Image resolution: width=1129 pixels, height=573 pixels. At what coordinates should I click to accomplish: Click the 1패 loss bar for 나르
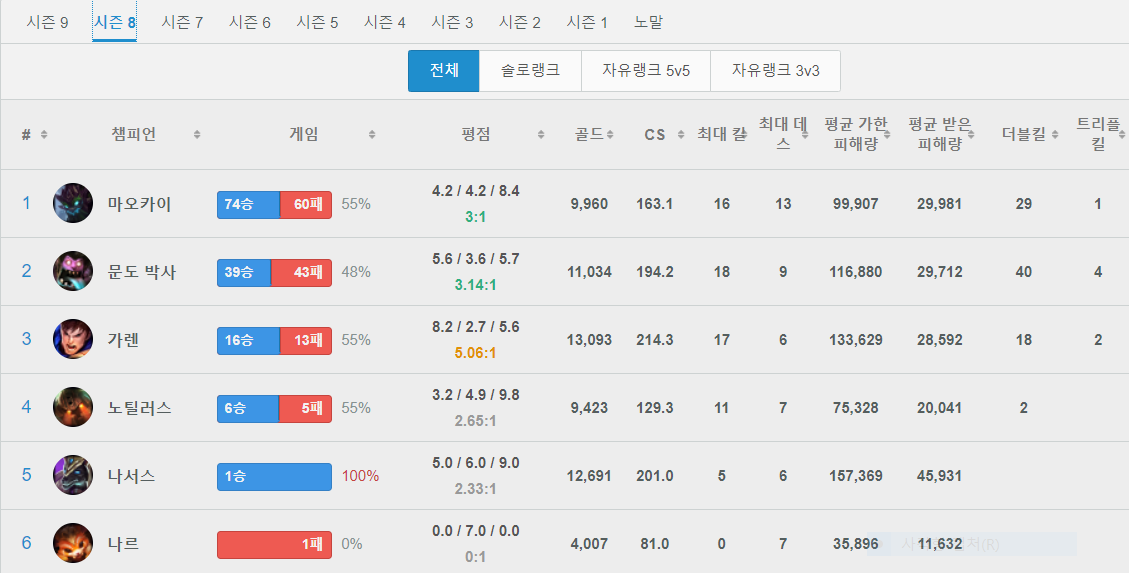(x=274, y=545)
